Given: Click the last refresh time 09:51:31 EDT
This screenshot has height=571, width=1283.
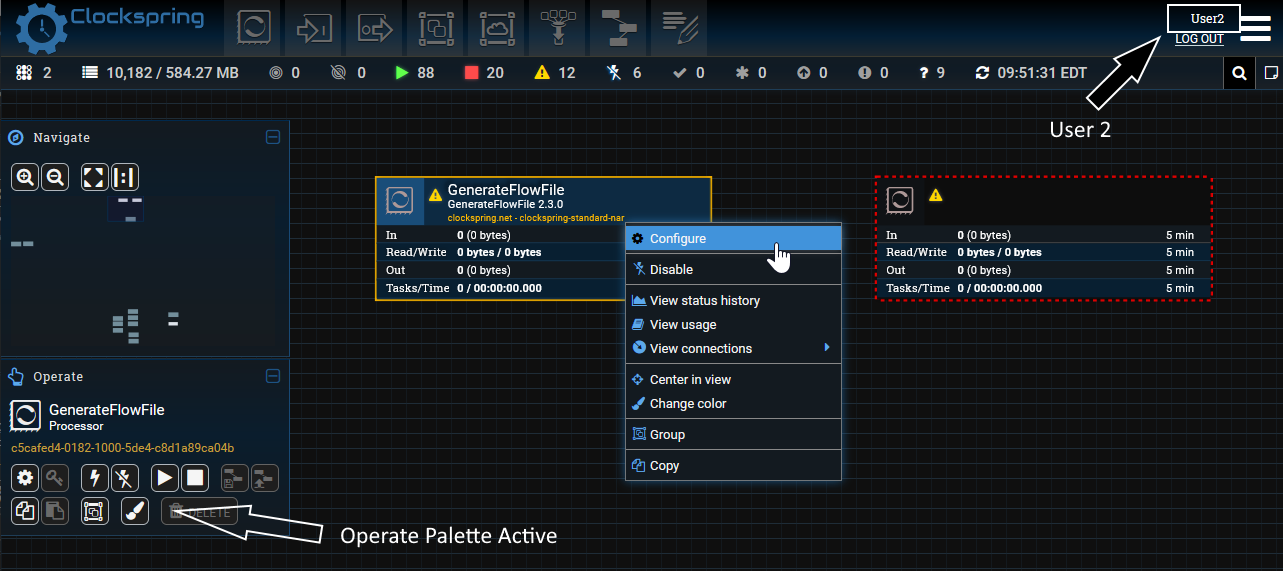Looking at the screenshot, I should point(1031,73).
